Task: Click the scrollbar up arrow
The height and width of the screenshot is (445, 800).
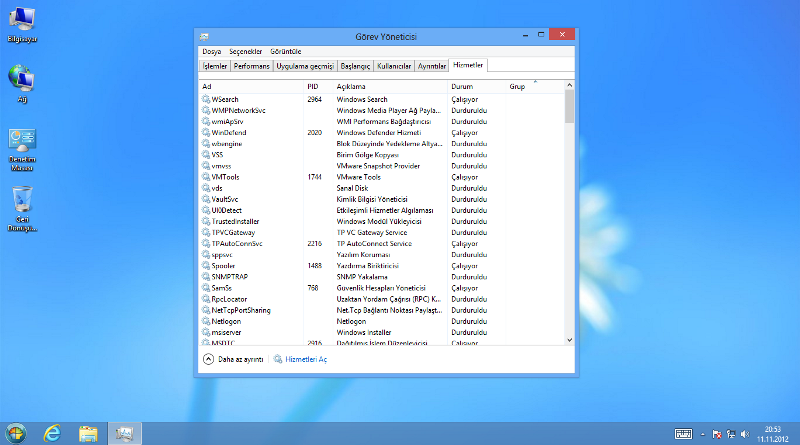Action: click(569, 85)
